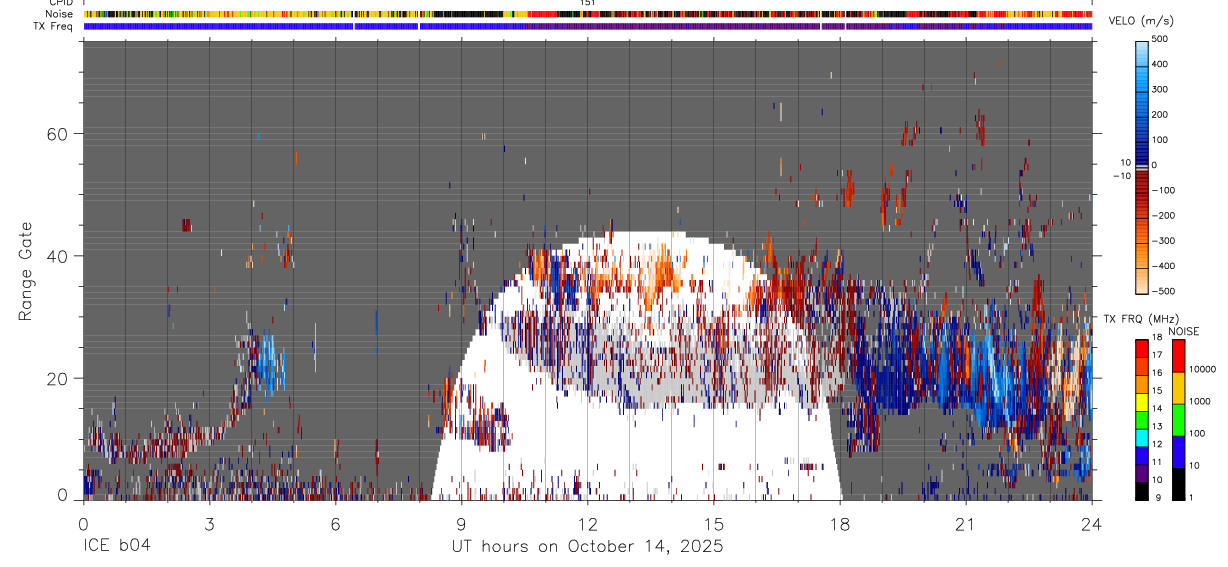The image size is (1228, 567).
Task: Click the NOISE legend label 1
Action: (1191, 497)
